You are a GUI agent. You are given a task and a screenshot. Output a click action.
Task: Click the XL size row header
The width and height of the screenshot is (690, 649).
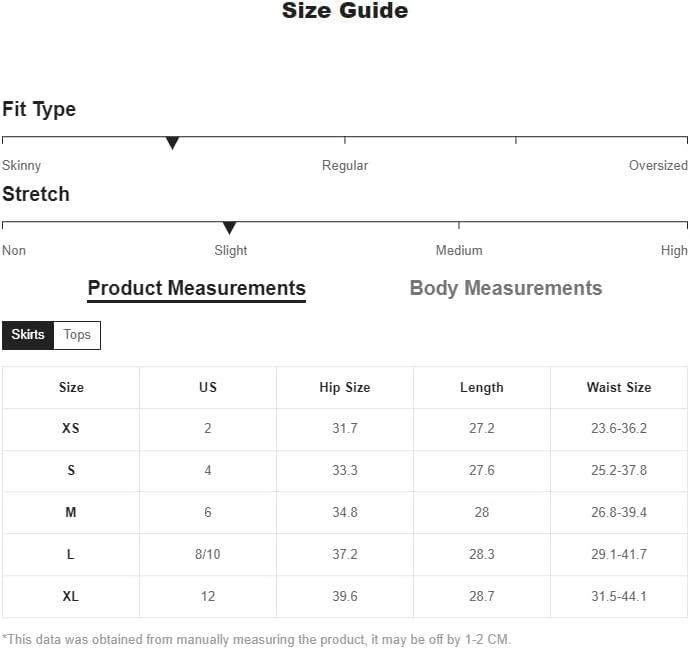(71, 596)
